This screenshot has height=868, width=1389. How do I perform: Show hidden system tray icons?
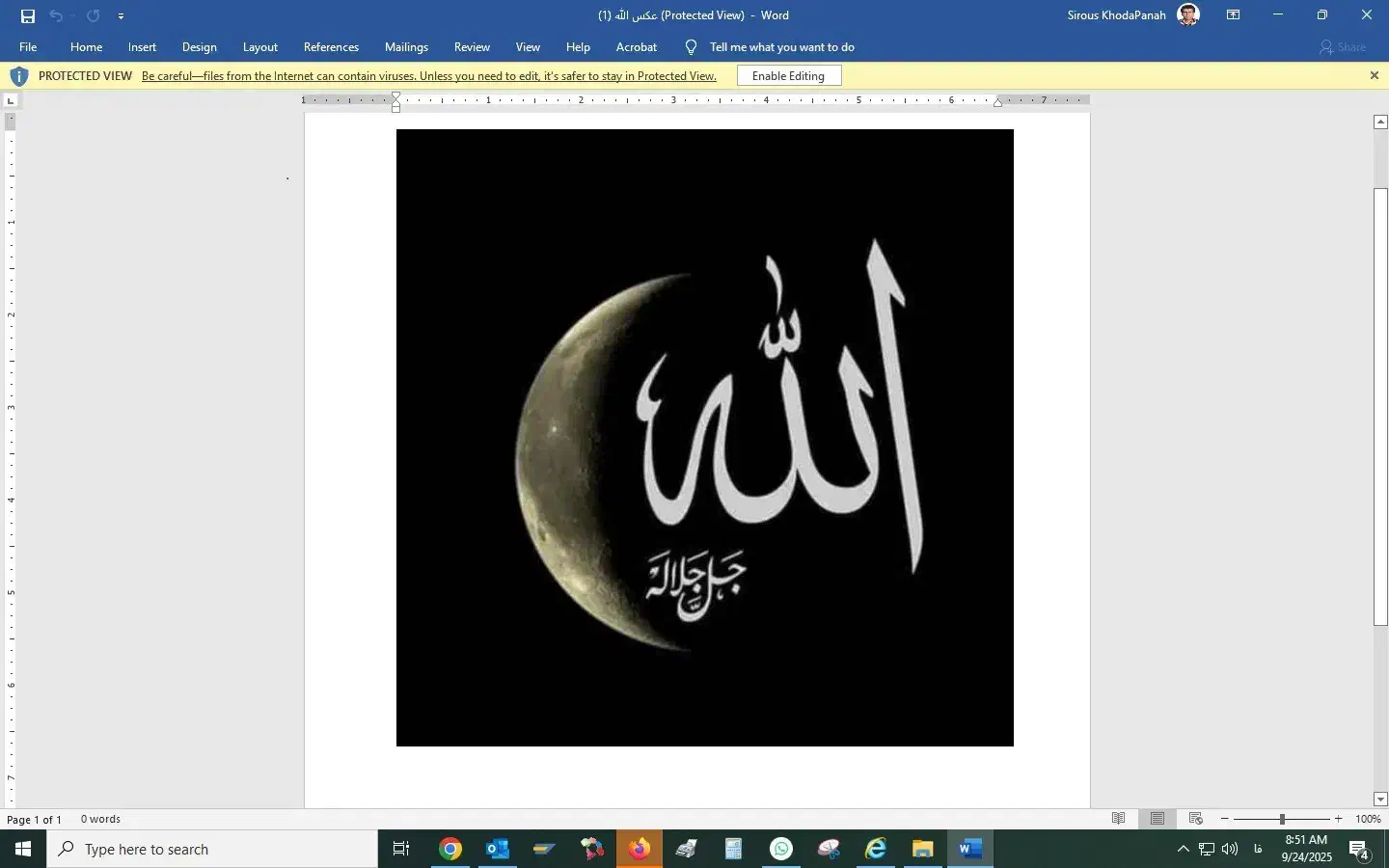click(x=1183, y=849)
